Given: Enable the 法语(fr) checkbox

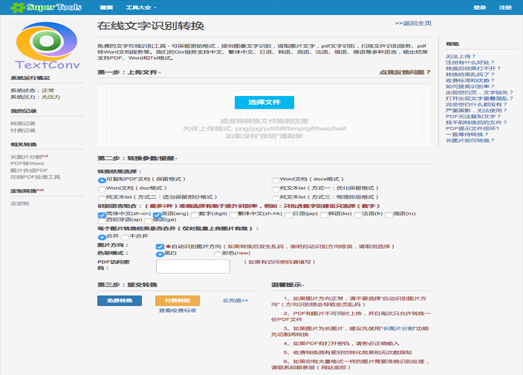Looking at the screenshot, I should pyautogui.click(x=358, y=215).
